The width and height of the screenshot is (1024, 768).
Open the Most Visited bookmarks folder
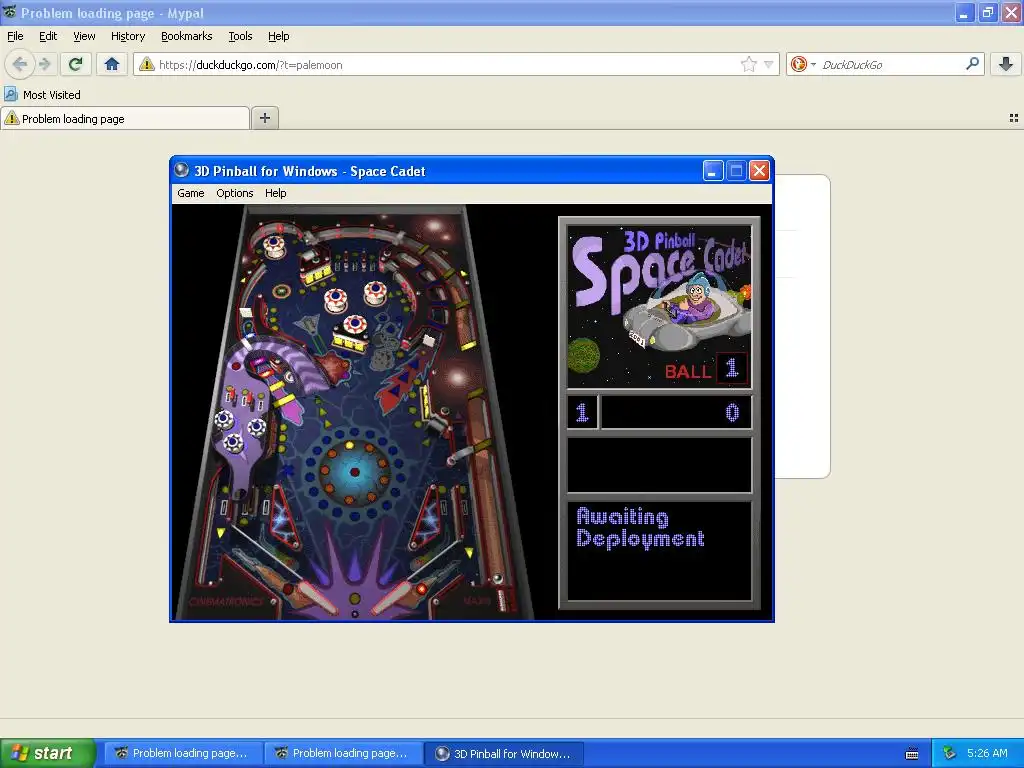(42, 95)
